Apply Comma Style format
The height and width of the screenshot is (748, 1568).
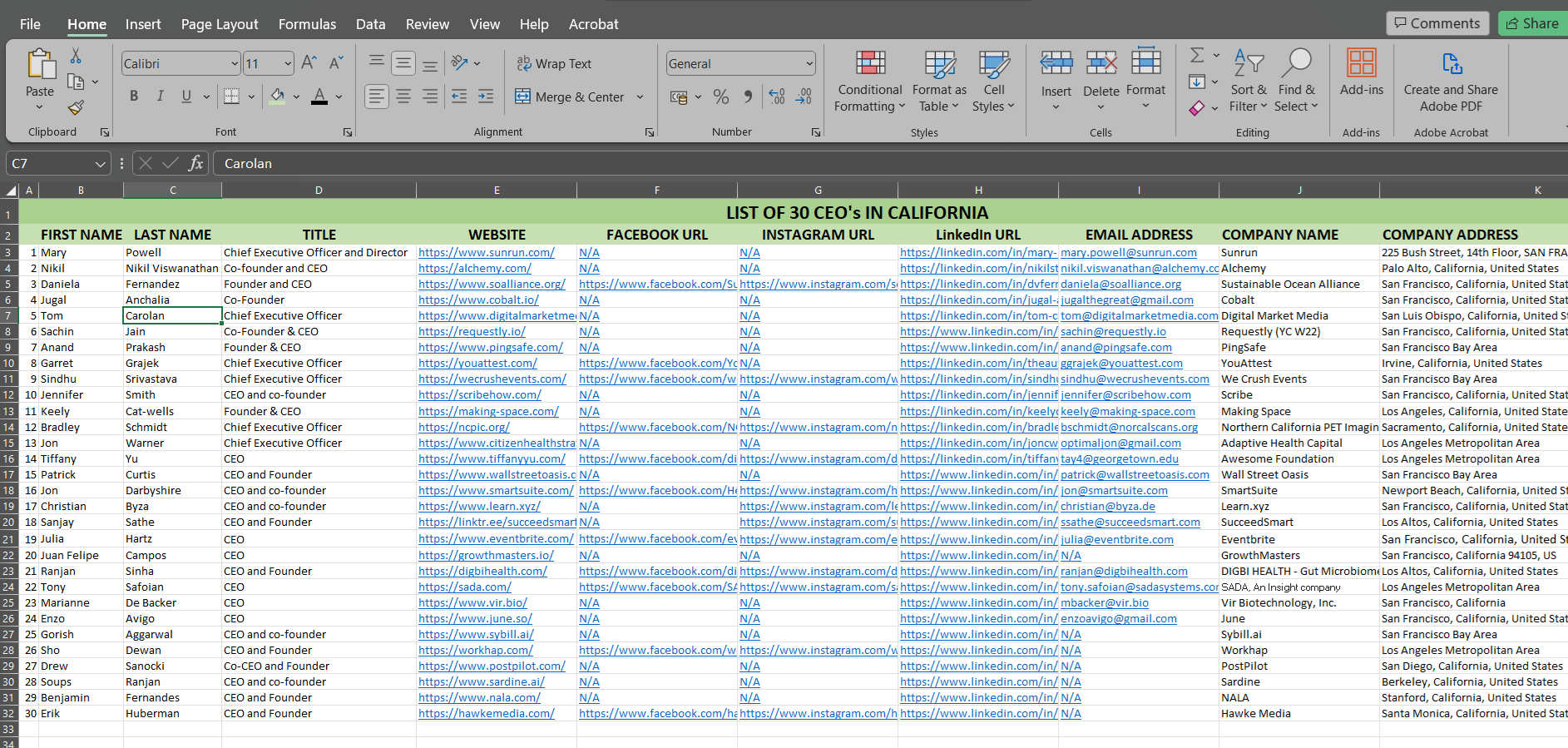click(x=748, y=97)
